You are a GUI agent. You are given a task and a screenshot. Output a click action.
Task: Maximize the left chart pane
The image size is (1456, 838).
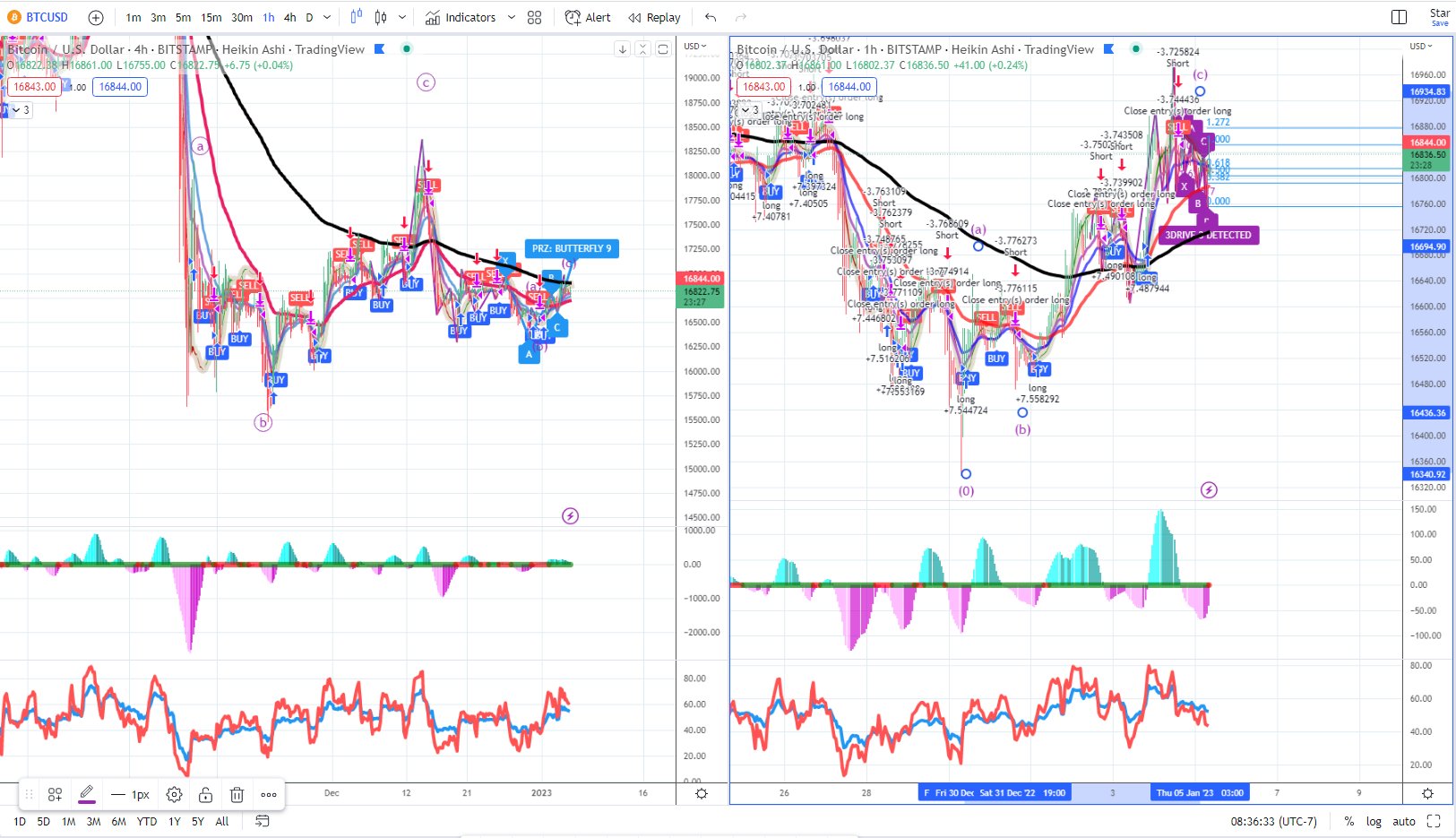(x=663, y=49)
